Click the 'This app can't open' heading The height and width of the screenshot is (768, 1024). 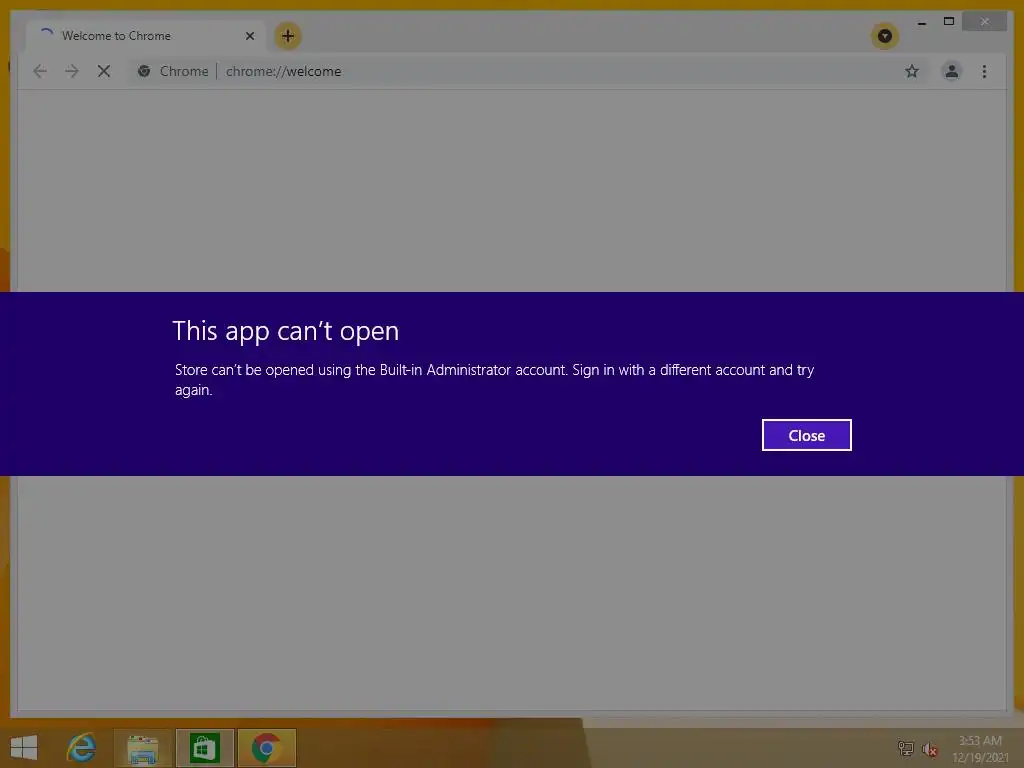click(x=285, y=331)
